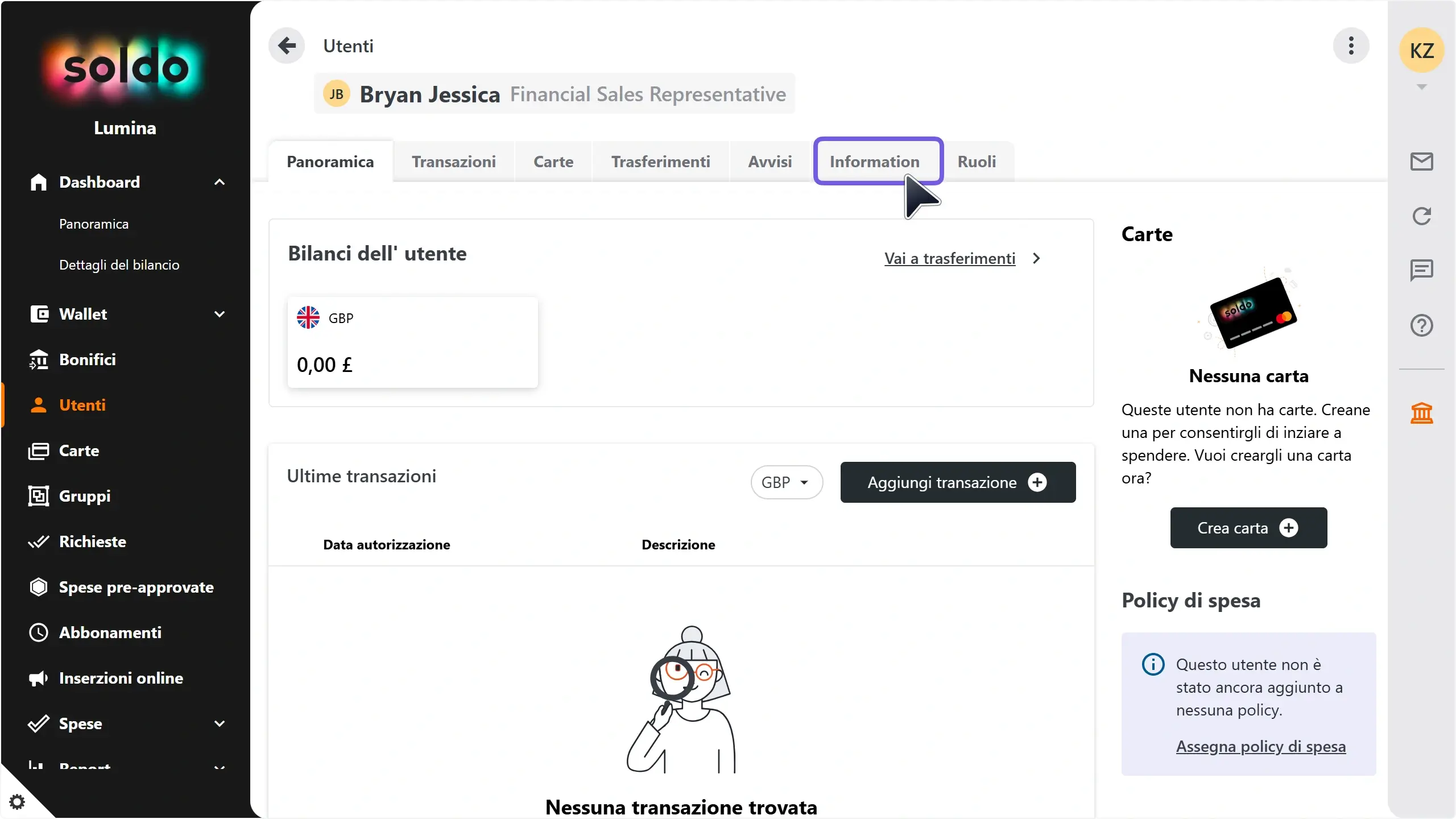This screenshot has width=1456, height=819.
Task: Expand the Wallet sidebar section
Action: pyautogui.click(x=220, y=314)
